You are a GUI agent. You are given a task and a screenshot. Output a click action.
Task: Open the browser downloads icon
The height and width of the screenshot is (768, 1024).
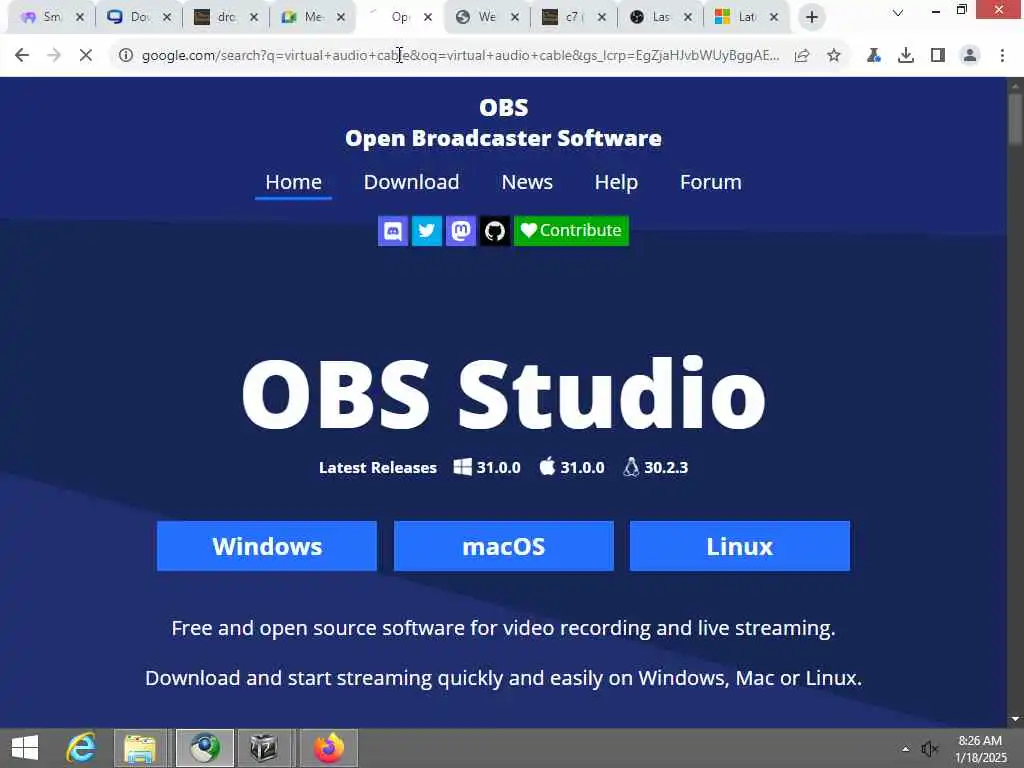(906, 56)
